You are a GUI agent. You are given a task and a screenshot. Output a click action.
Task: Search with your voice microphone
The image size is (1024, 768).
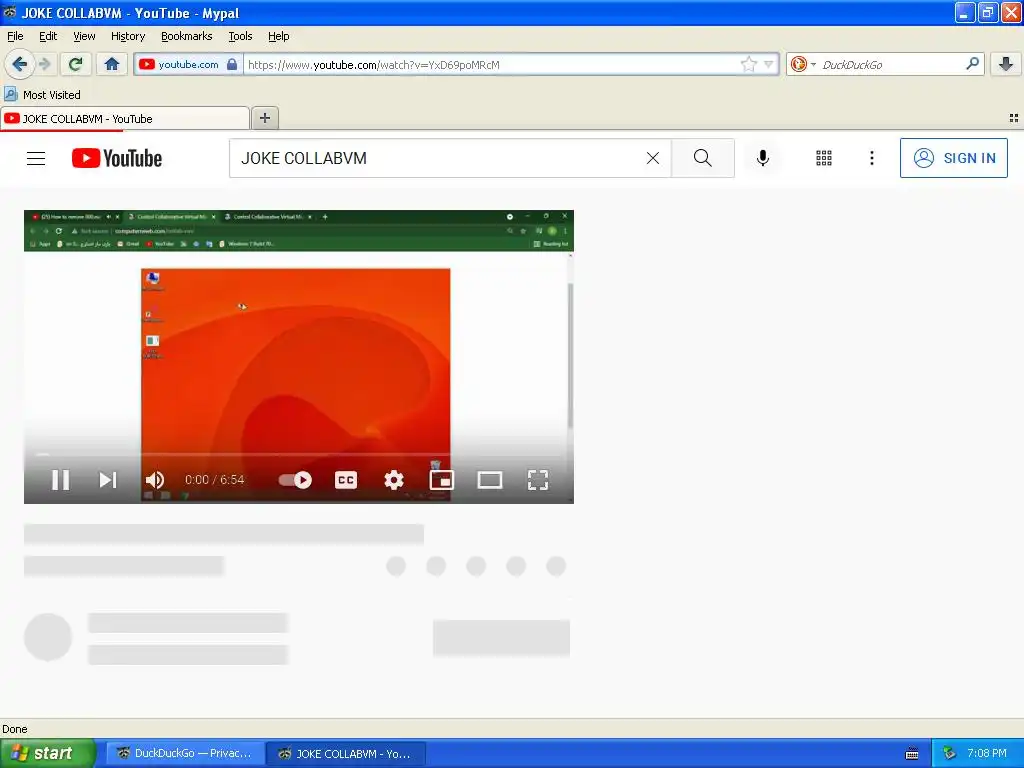762,158
